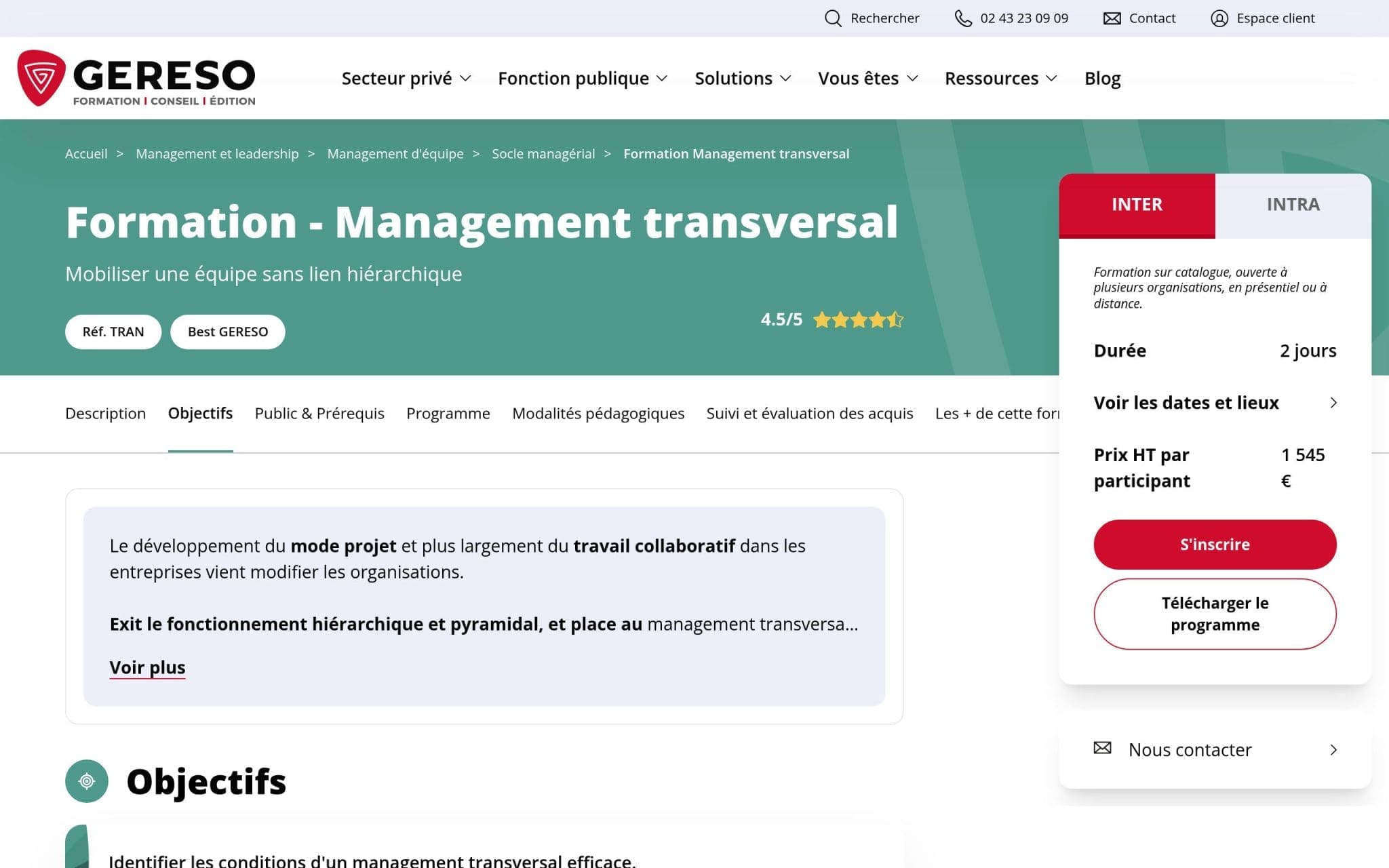Open the Espace client link
This screenshot has width=1389, height=868.
(1275, 18)
